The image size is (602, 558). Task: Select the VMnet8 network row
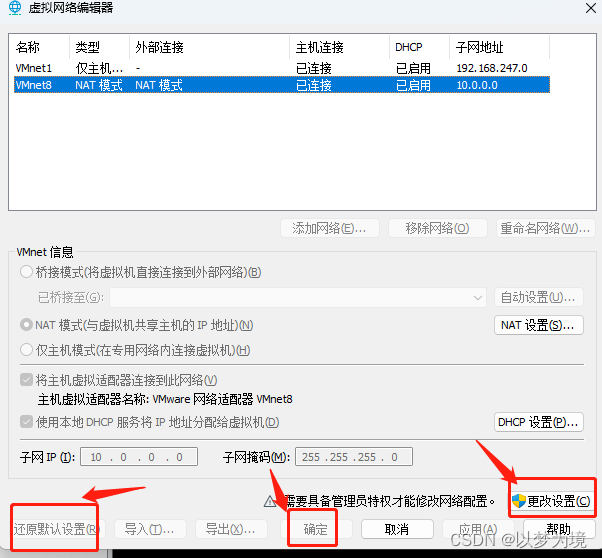(x=282, y=85)
